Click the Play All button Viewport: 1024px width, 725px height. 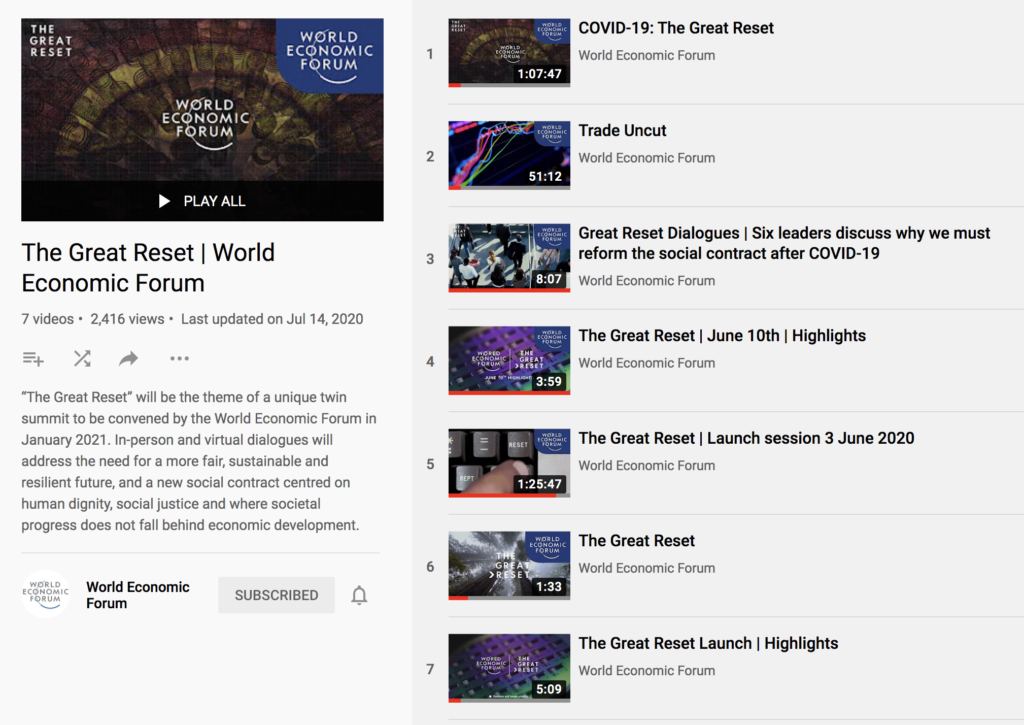(x=202, y=201)
